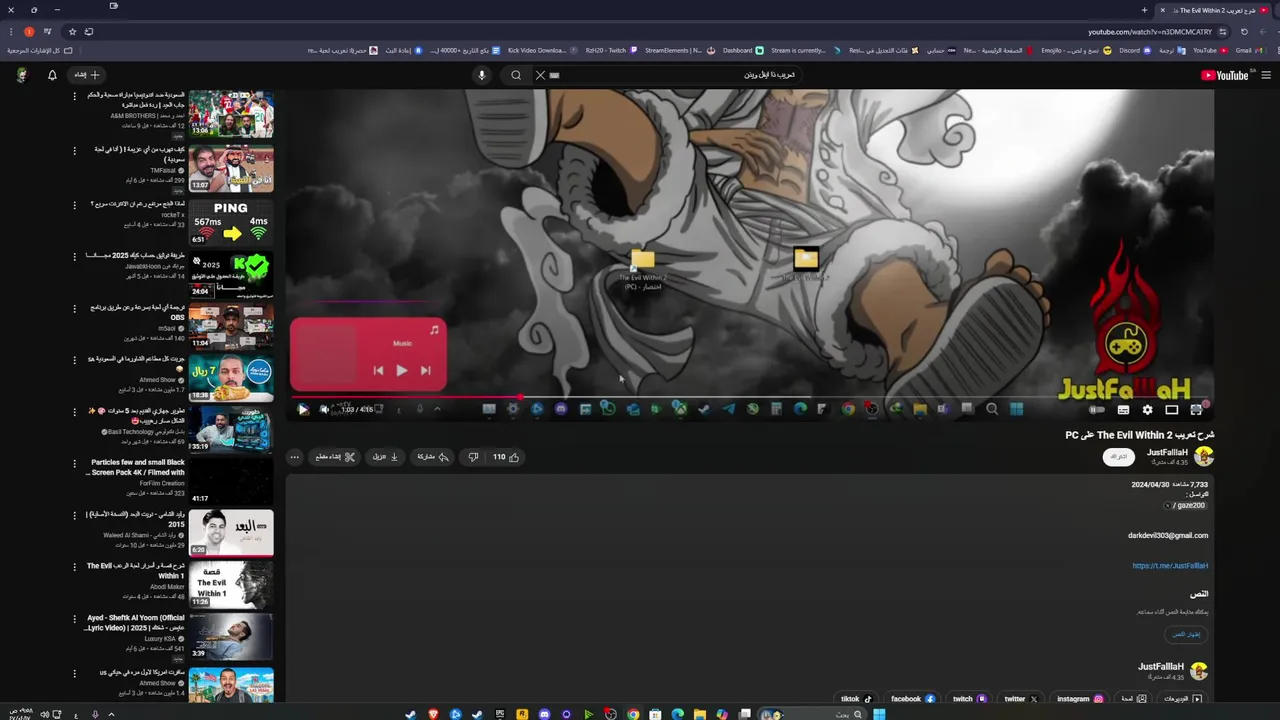Open the more actions ellipsis below video
This screenshot has height=720, width=1280.
[x=294, y=457]
